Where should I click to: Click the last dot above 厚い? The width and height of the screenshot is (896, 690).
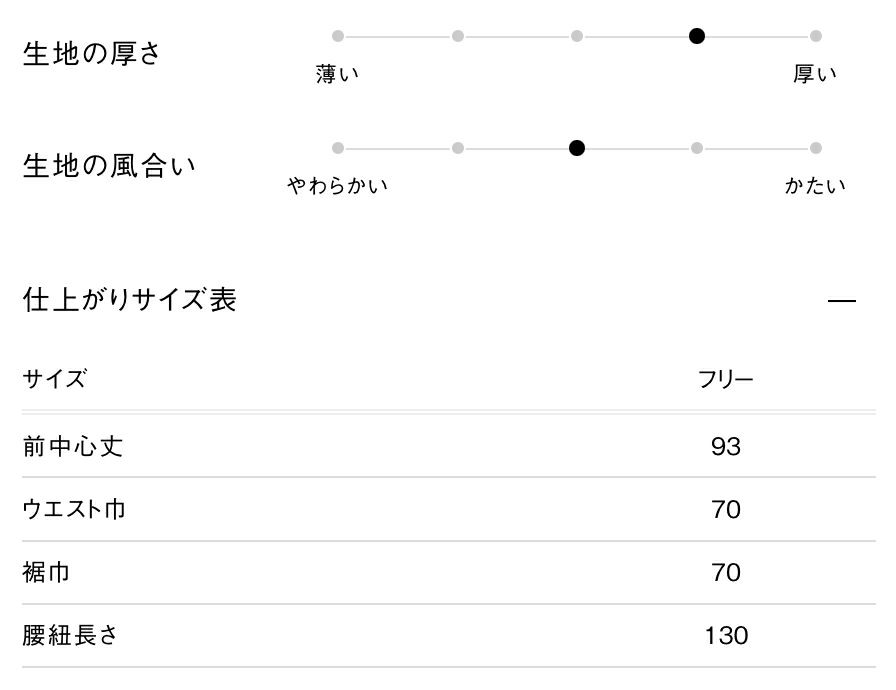[x=816, y=36]
